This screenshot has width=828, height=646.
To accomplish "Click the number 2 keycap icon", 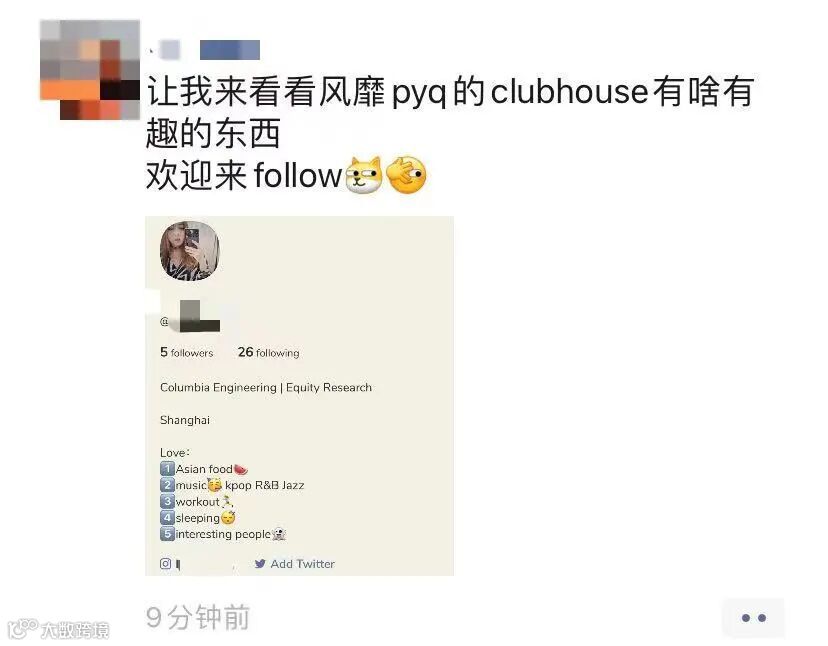I will 167,485.
